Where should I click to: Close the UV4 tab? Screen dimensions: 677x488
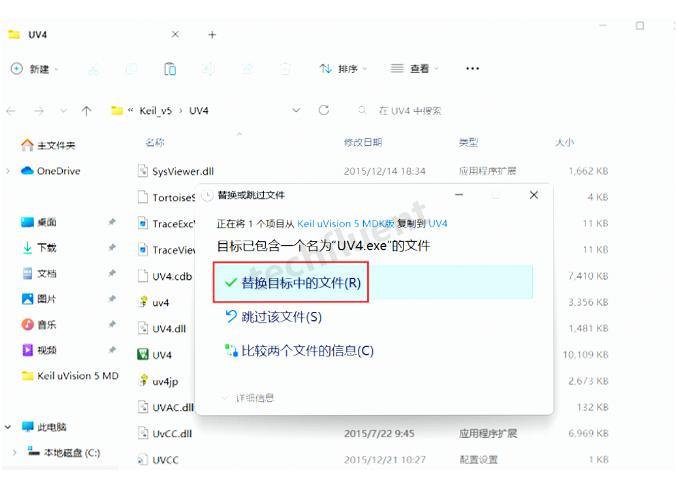(175, 34)
